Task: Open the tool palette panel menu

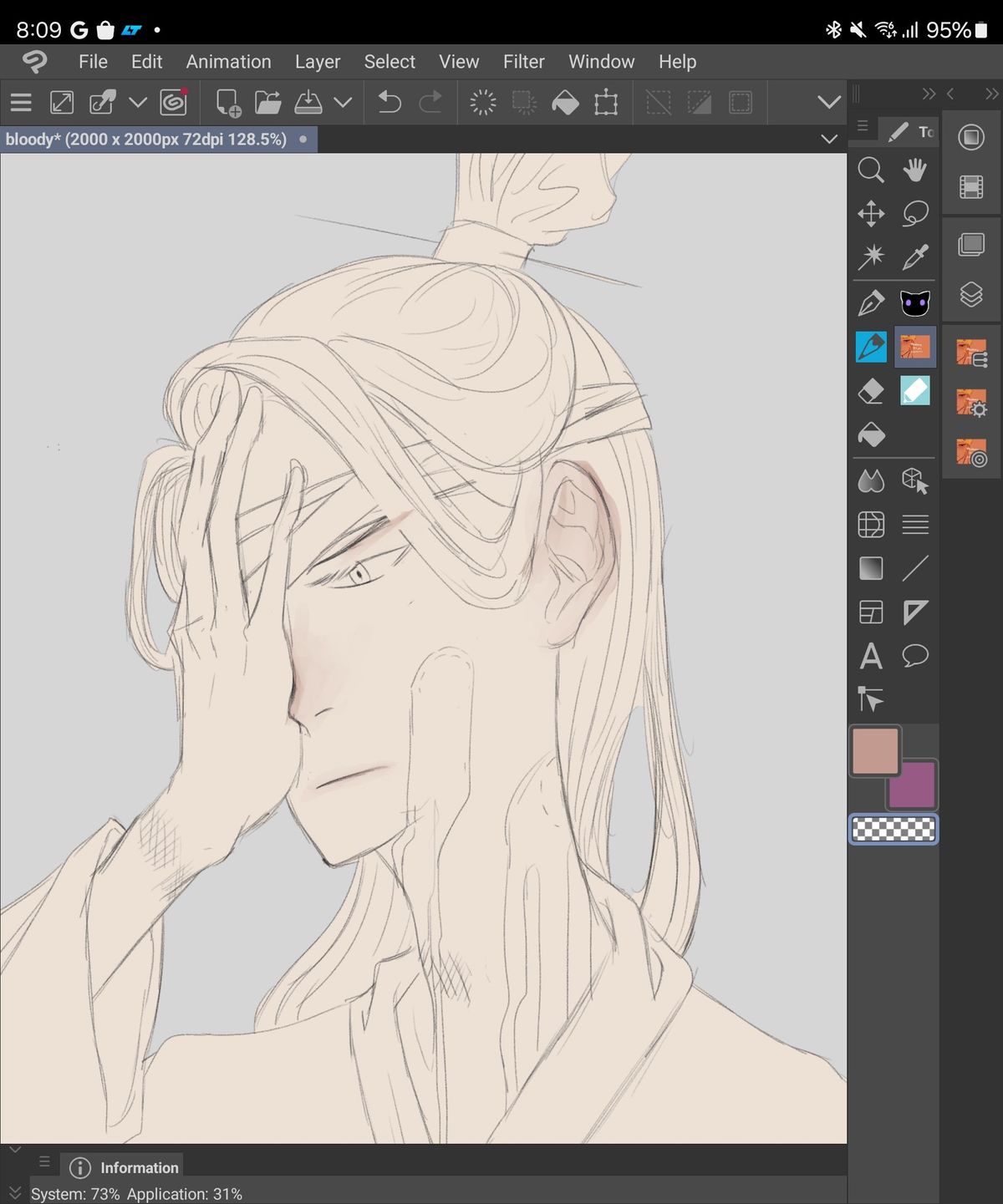Action: pos(863,127)
